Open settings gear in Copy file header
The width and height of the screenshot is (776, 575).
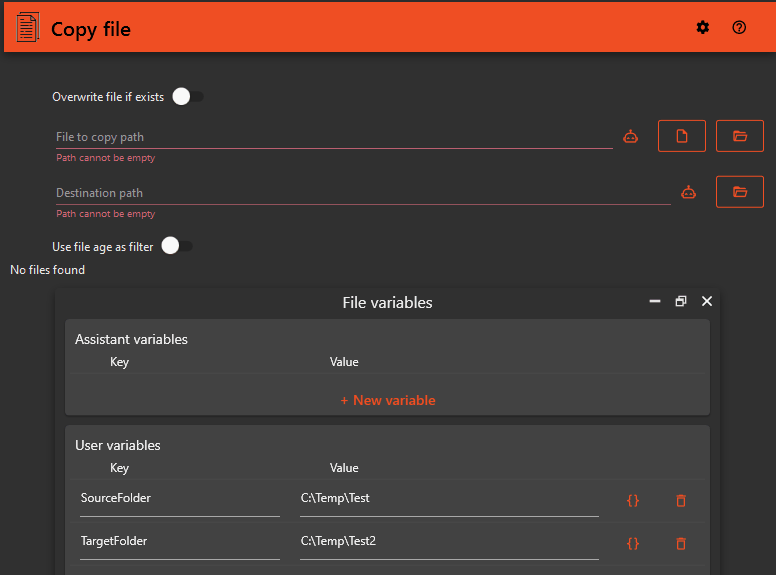click(x=703, y=28)
